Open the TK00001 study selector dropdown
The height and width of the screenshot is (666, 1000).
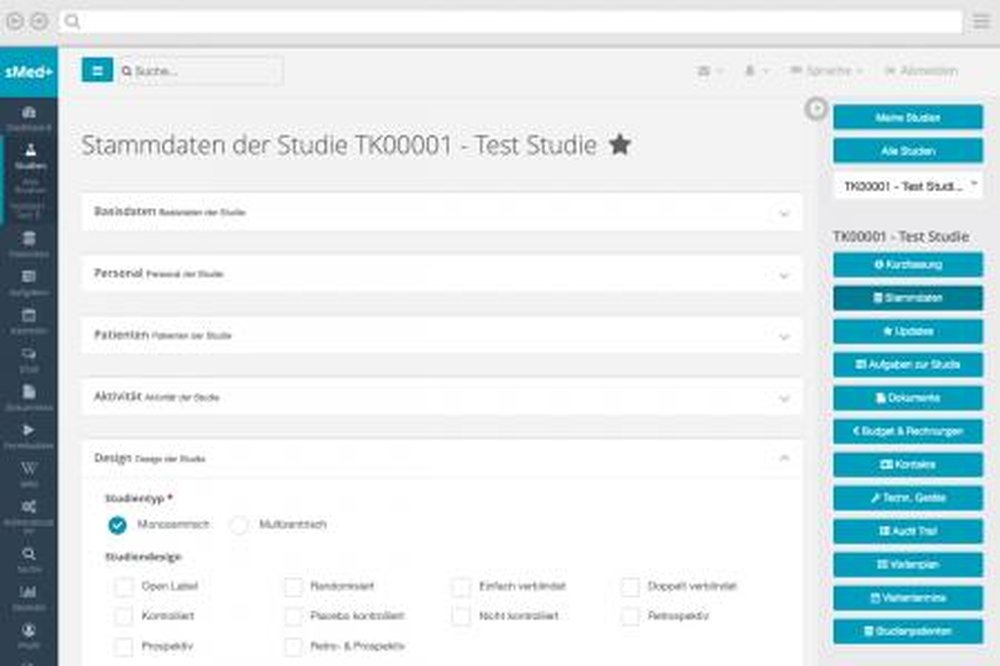coord(906,185)
